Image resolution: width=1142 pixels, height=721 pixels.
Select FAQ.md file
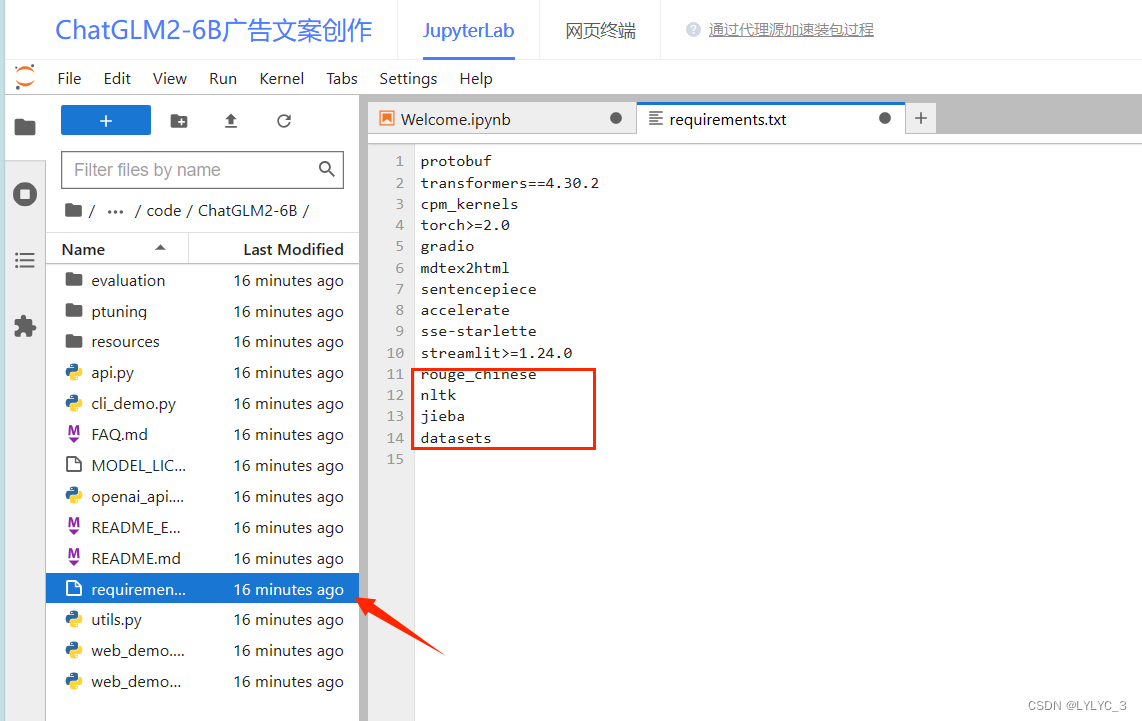click(202, 435)
